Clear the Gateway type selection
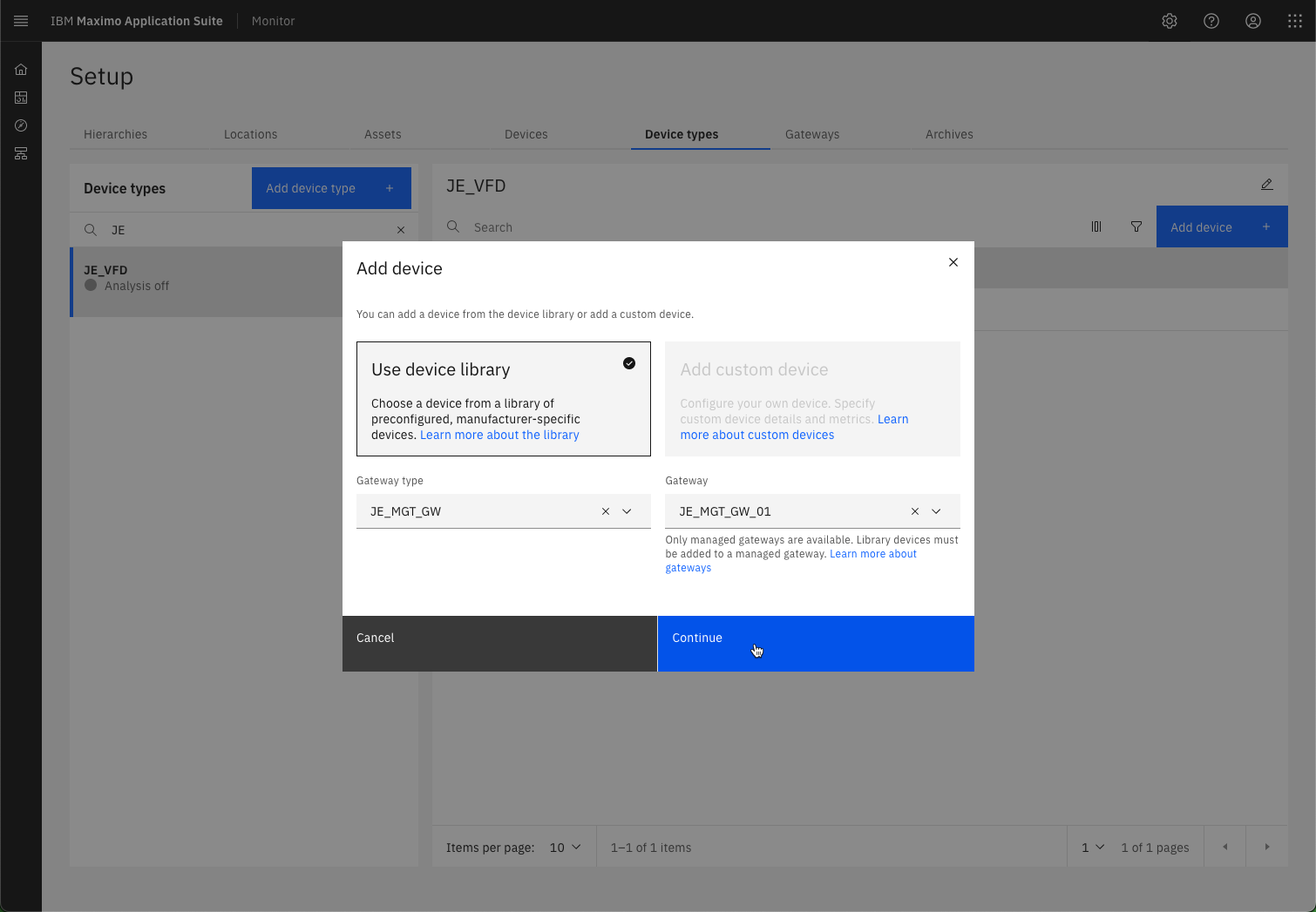This screenshot has width=1316, height=912. click(606, 511)
